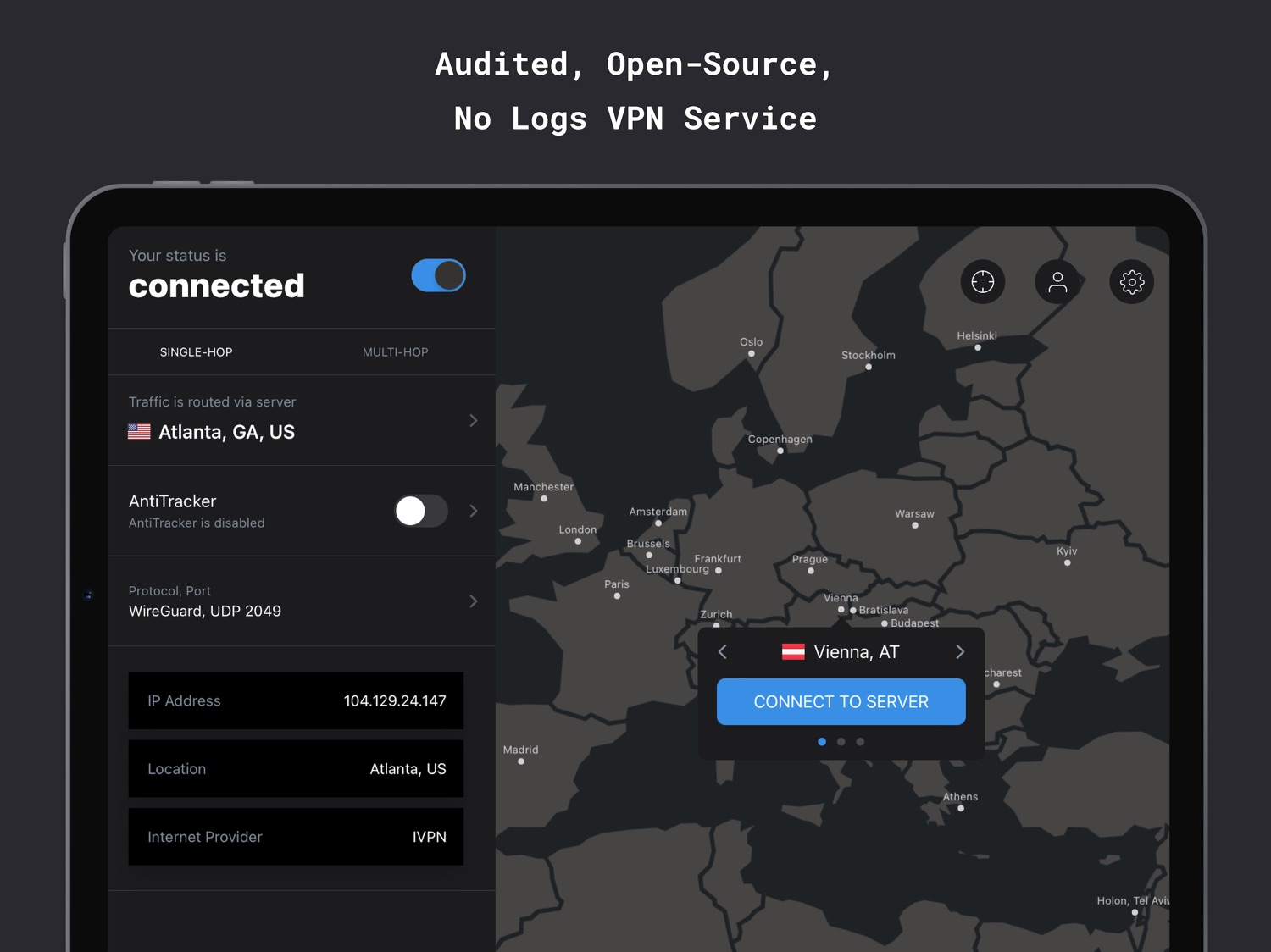The height and width of the screenshot is (952, 1271).
Task: Select the Brussels server on map
Action: (x=649, y=556)
